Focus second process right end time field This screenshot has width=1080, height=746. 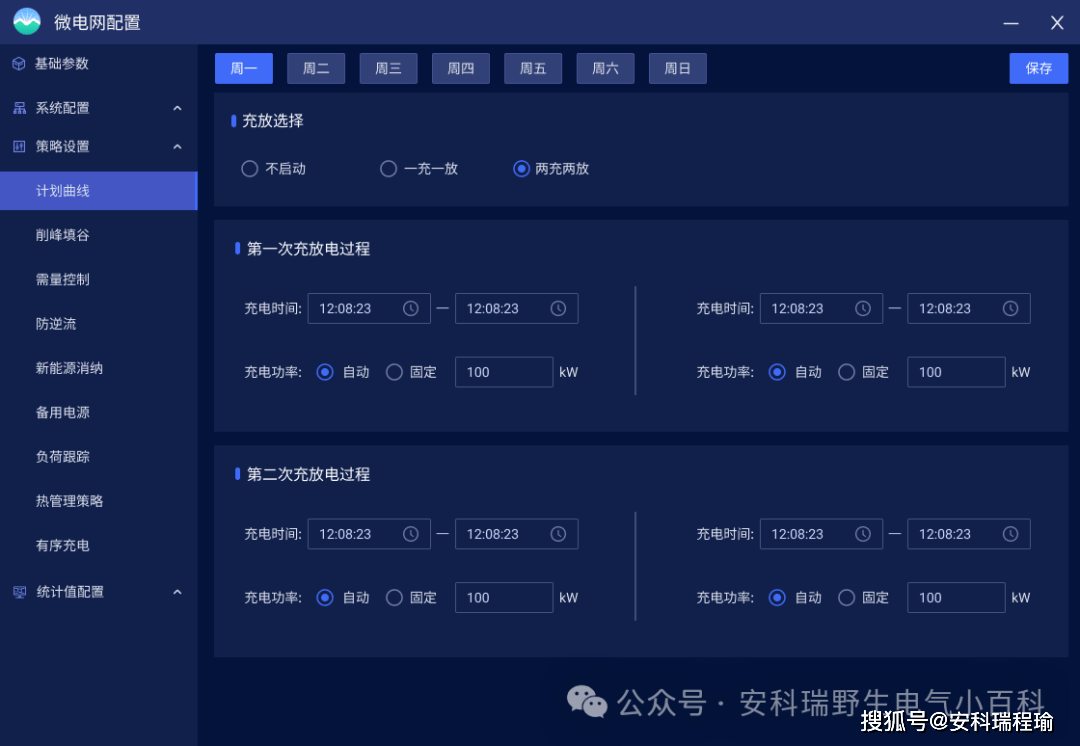click(x=968, y=534)
